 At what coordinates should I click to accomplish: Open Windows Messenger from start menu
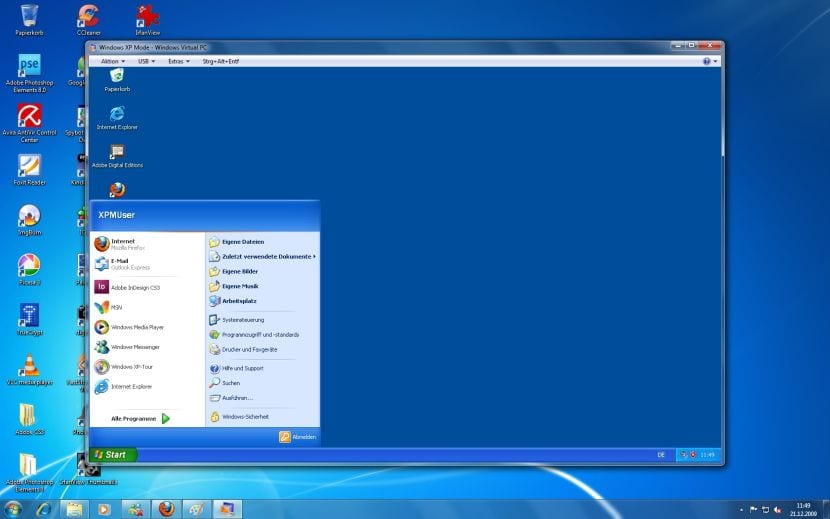(147, 347)
